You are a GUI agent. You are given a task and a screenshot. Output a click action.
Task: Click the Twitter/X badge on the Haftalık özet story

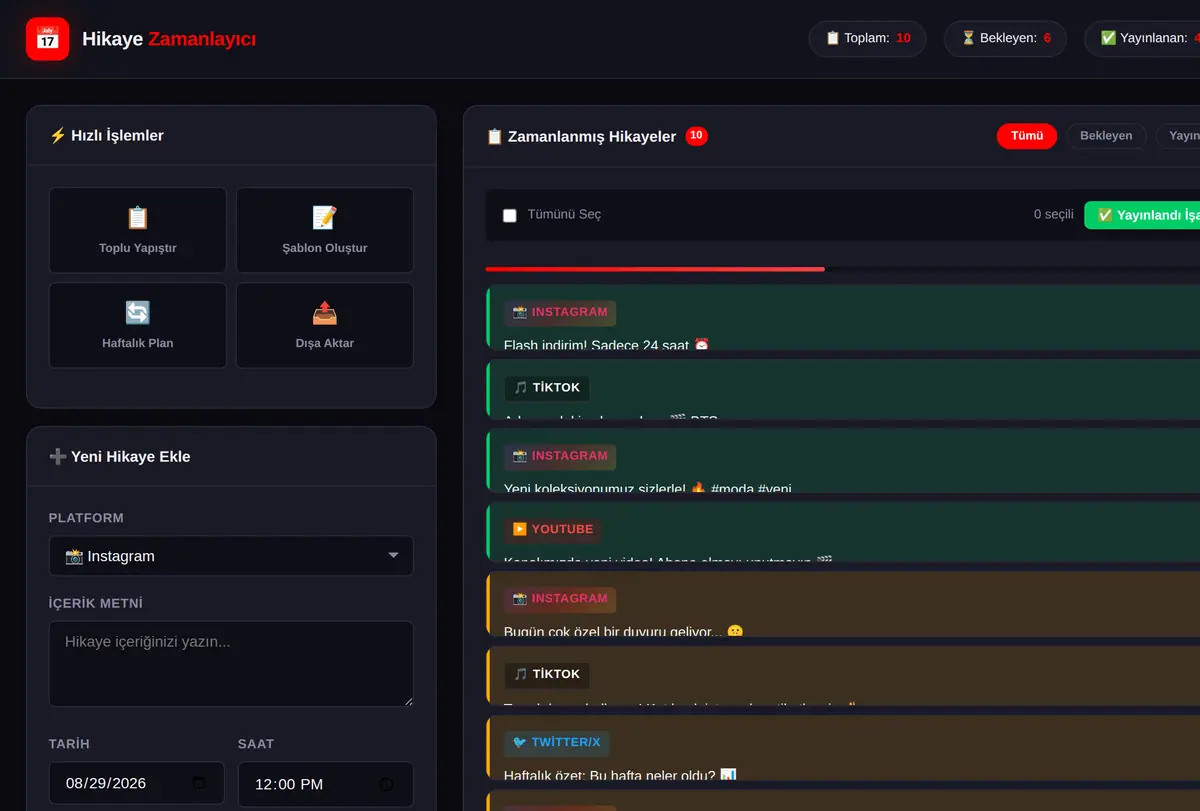(557, 743)
